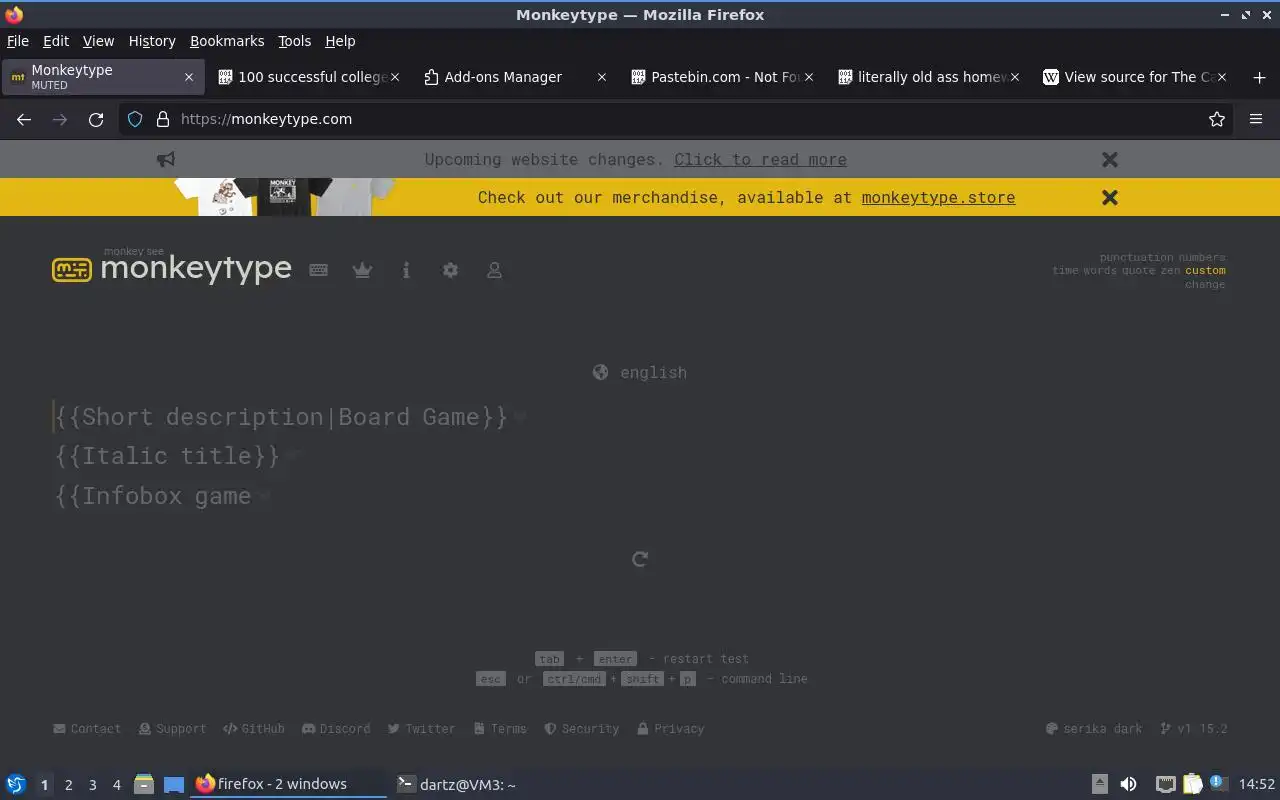Switch to the Add-ons Manager tab
The image size is (1280, 800).
pos(514,77)
